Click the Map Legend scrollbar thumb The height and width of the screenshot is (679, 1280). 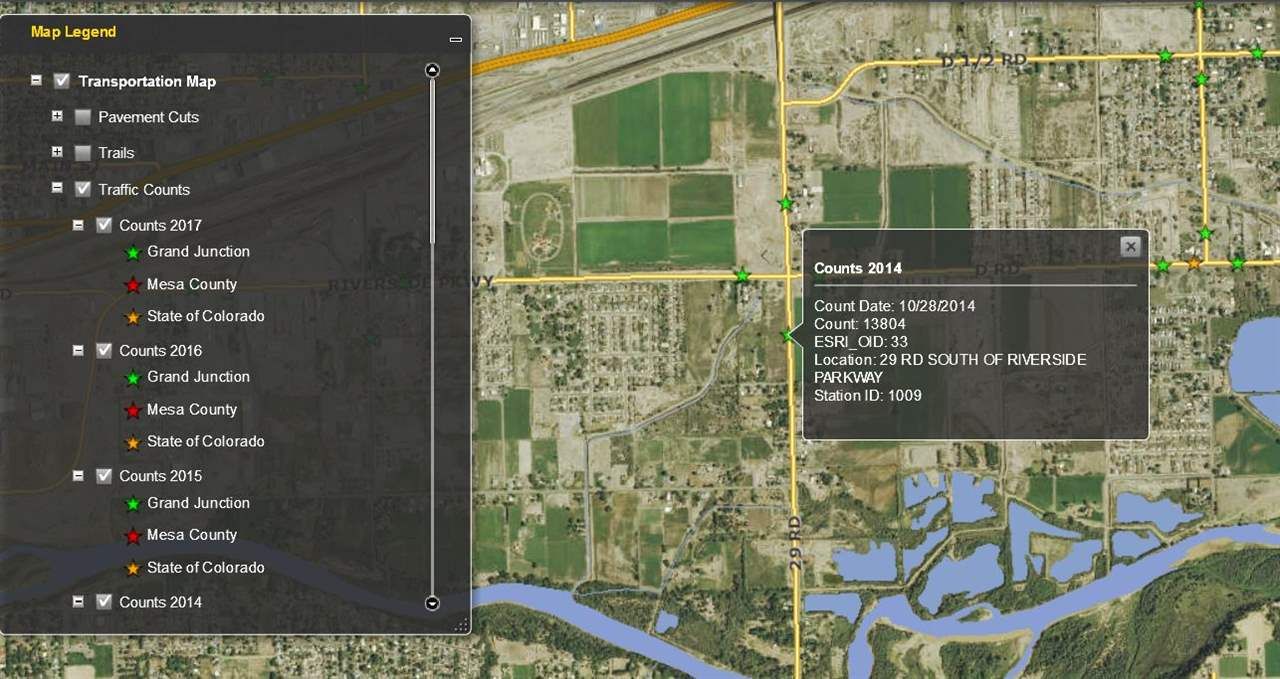[x=432, y=160]
